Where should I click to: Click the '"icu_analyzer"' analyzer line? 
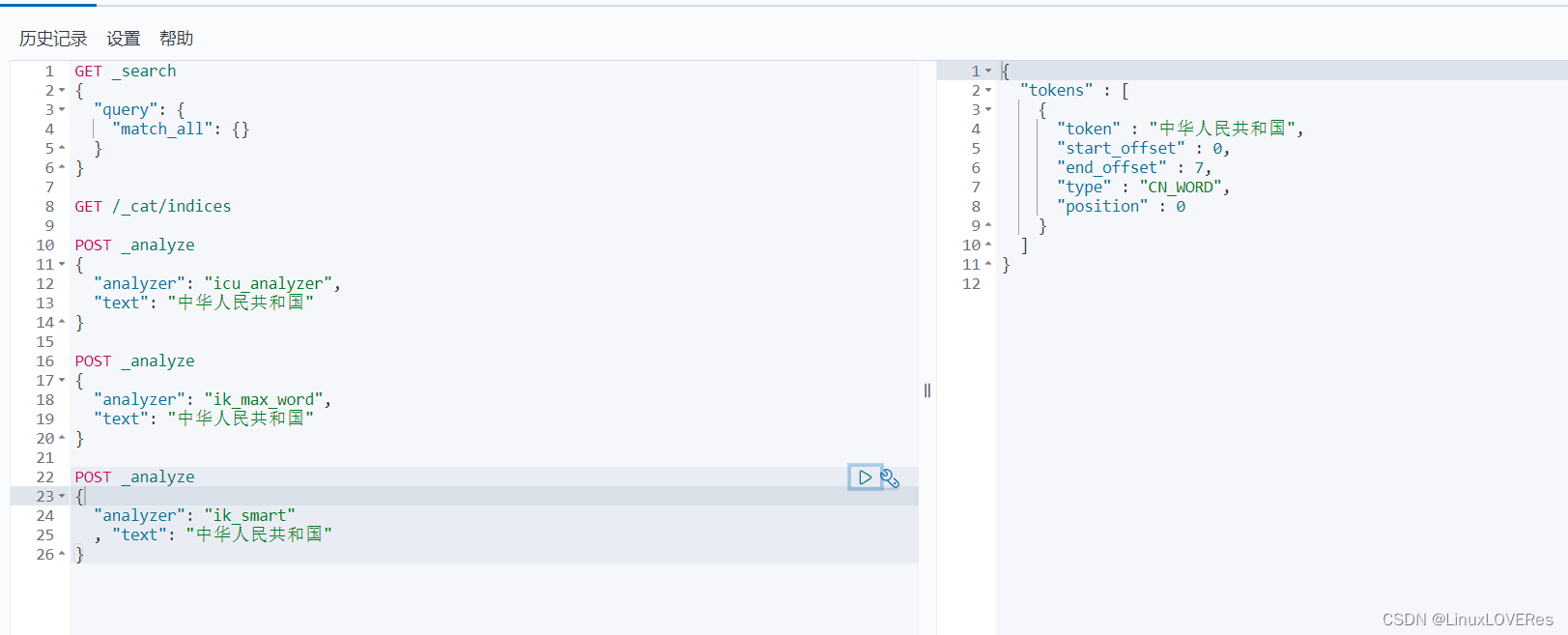pos(217,284)
